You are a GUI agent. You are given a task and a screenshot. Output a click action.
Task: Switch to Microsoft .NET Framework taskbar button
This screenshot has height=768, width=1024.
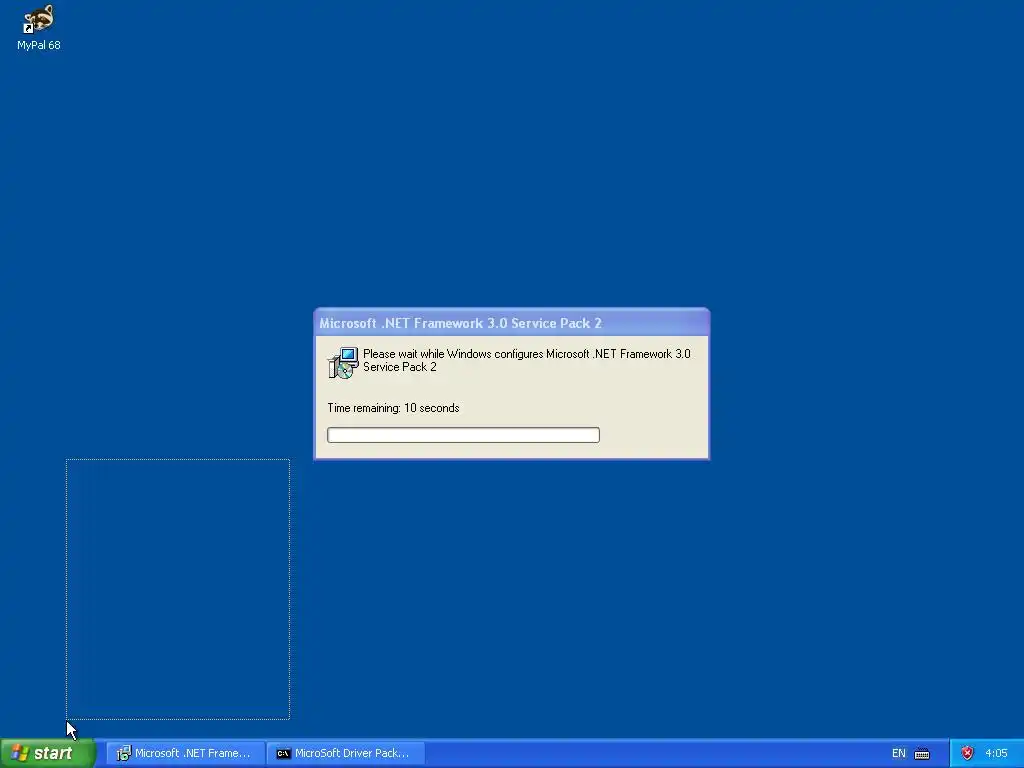(185, 753)
